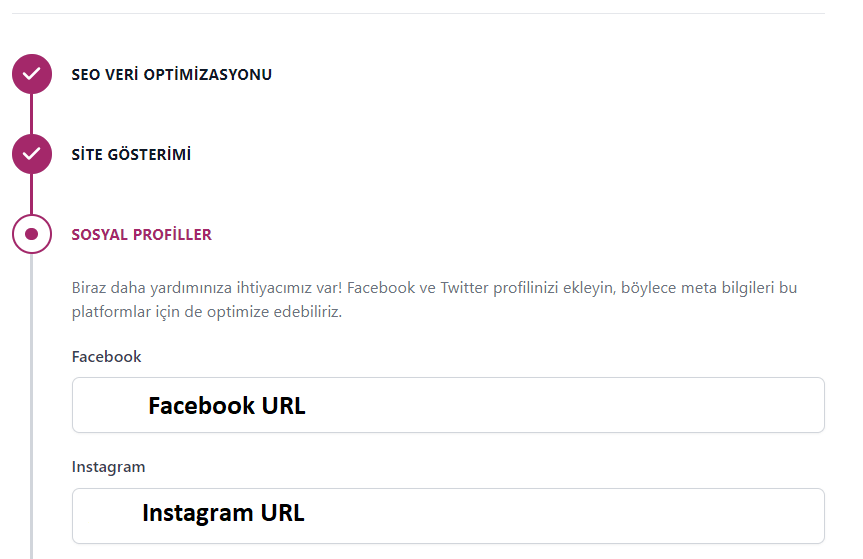The image size is (863, 559).
Task: Click connector line between Site Gösterimi and Sosyal Profiller
Action: [32, 194]
